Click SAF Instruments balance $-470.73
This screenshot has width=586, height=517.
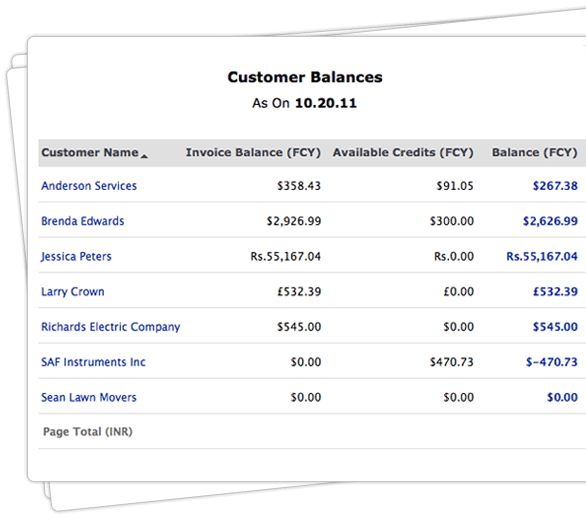pos(552,362)
